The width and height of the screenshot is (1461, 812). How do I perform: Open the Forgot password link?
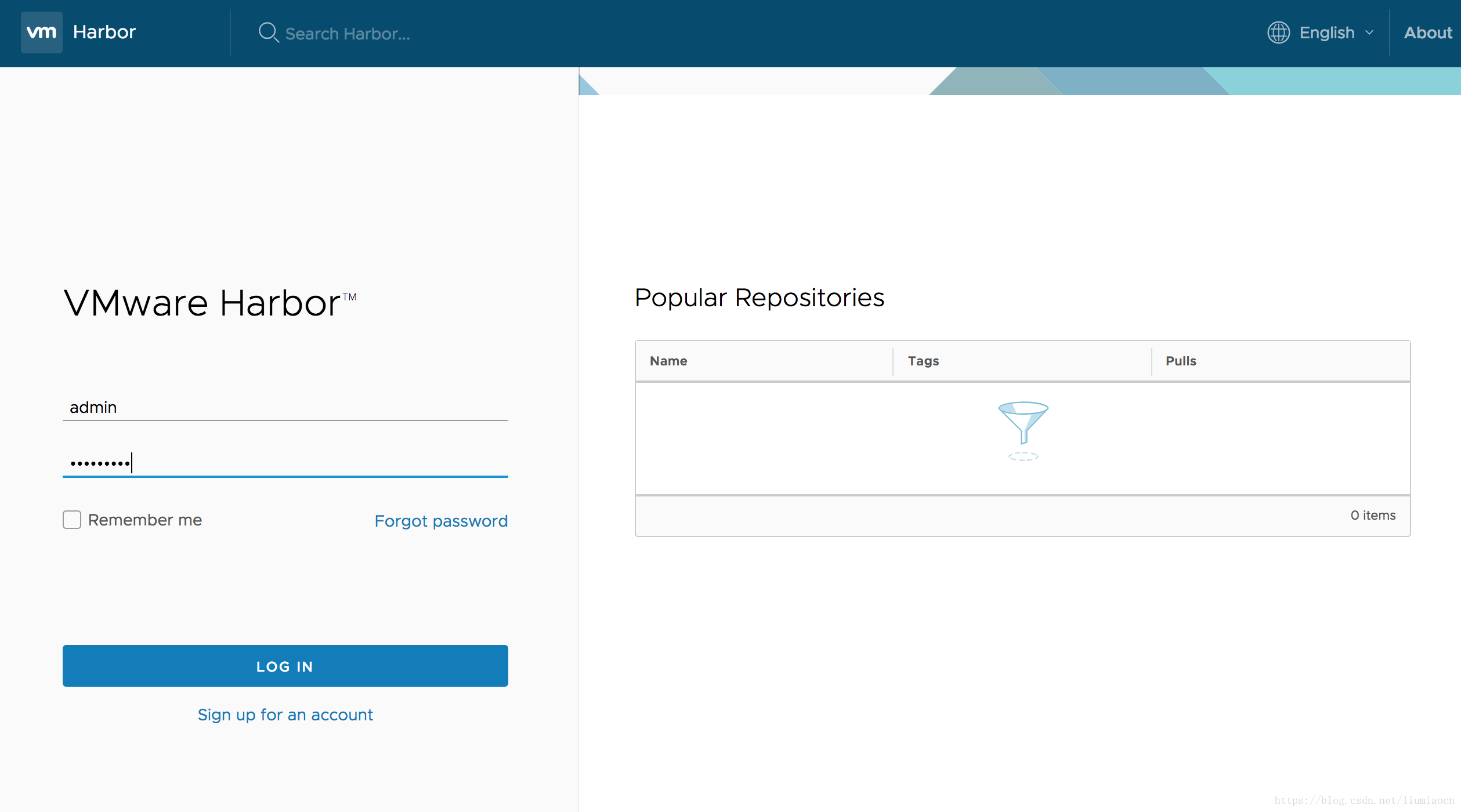coord(441,521)
